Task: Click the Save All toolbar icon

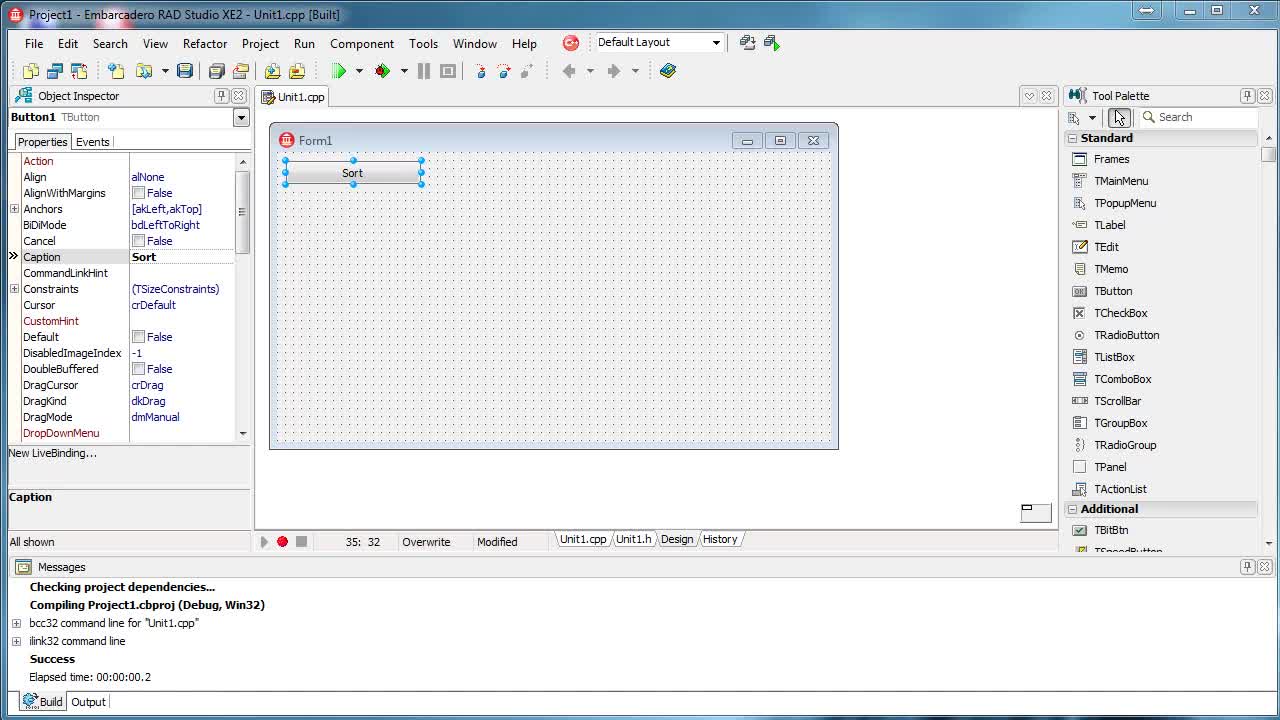Action: (216, 71)
